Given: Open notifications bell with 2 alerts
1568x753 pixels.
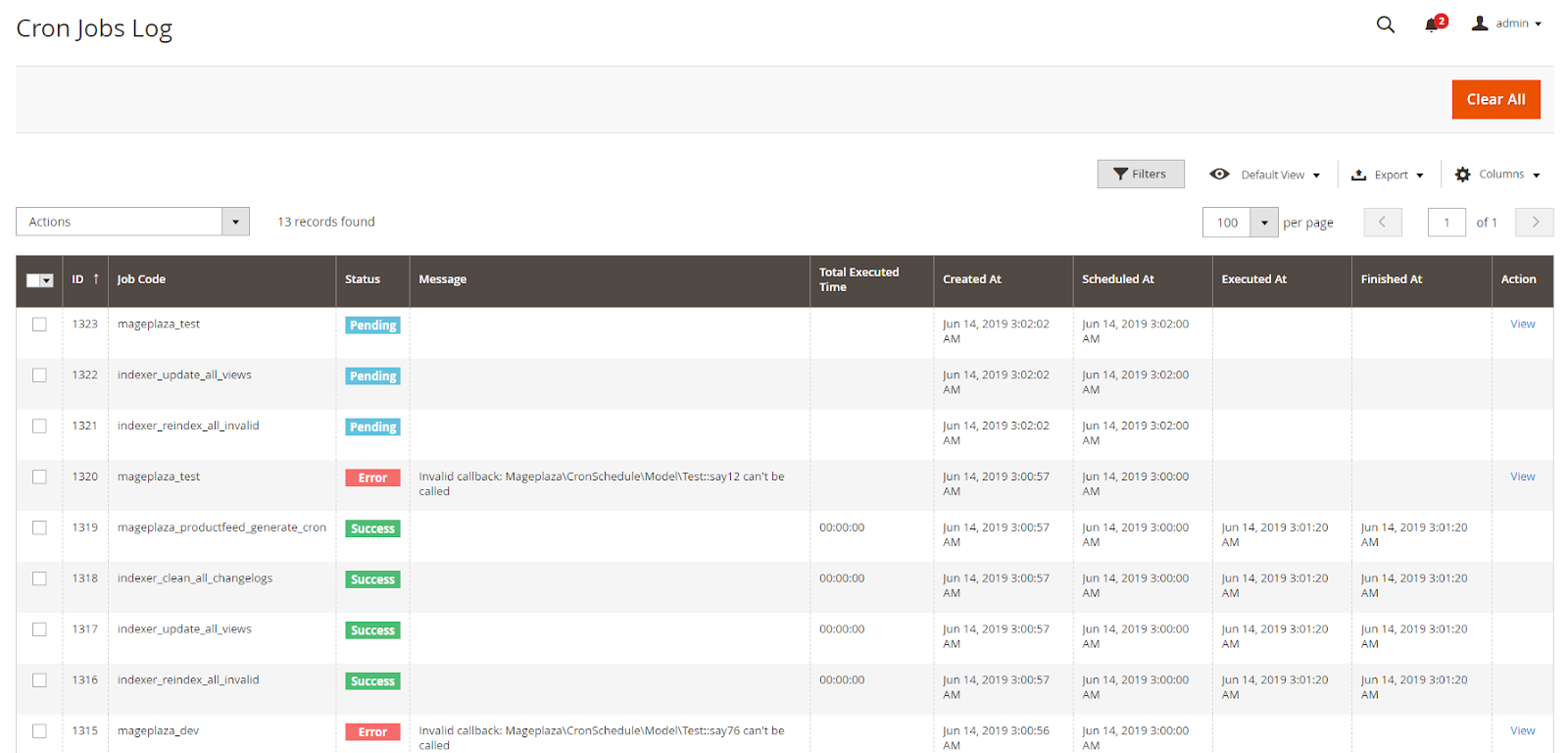Looking at the screenshot, I should click(x=1433, y=25).
